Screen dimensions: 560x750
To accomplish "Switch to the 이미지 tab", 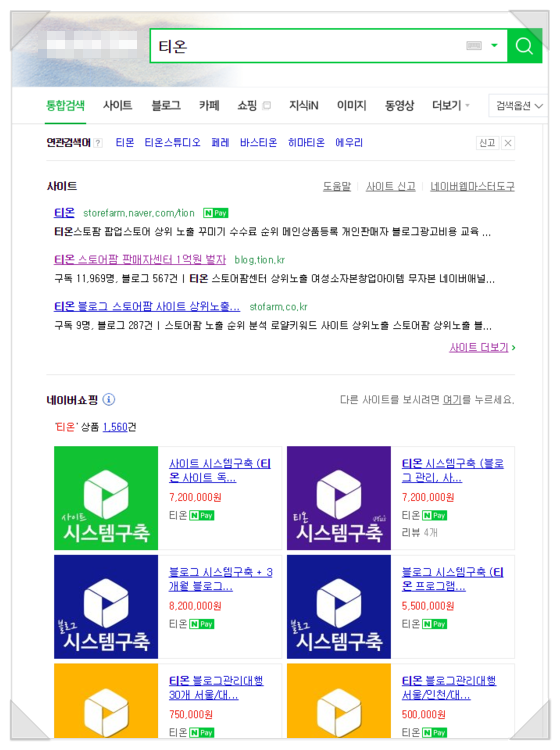I will [351, 105].
